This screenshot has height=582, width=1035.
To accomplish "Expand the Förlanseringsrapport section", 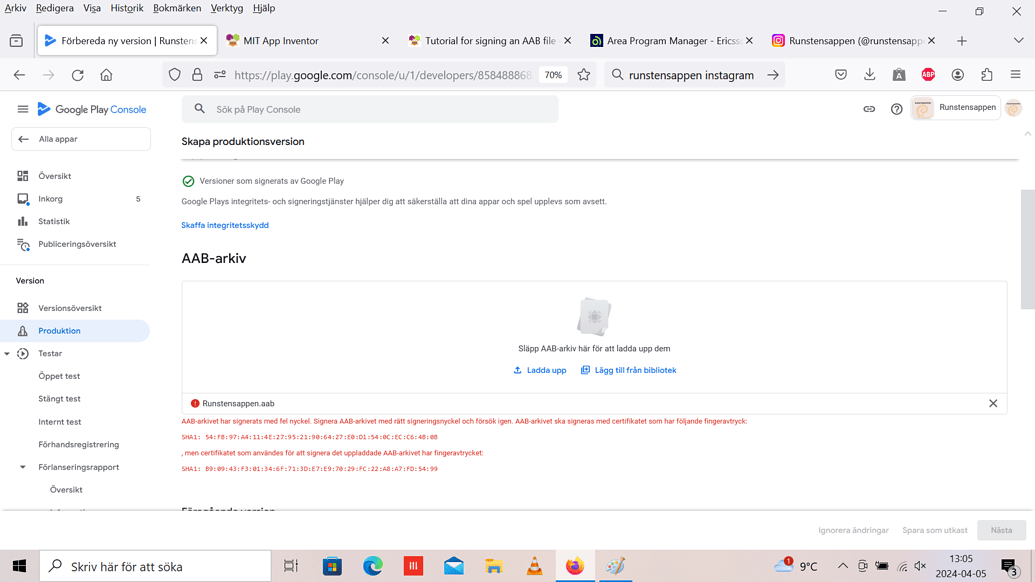I will pos(22,466).
